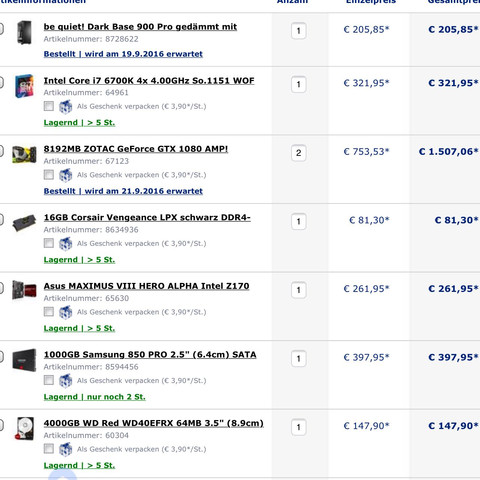Edit quantity field for ZOTAC GeForce GTX 1080
480x480 pixels.
(x=299, y=153)
